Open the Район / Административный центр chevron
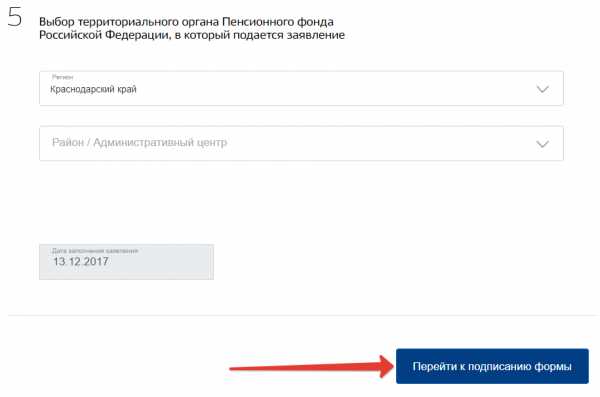The width and height of the screenshot is (600, 397). 543,144
